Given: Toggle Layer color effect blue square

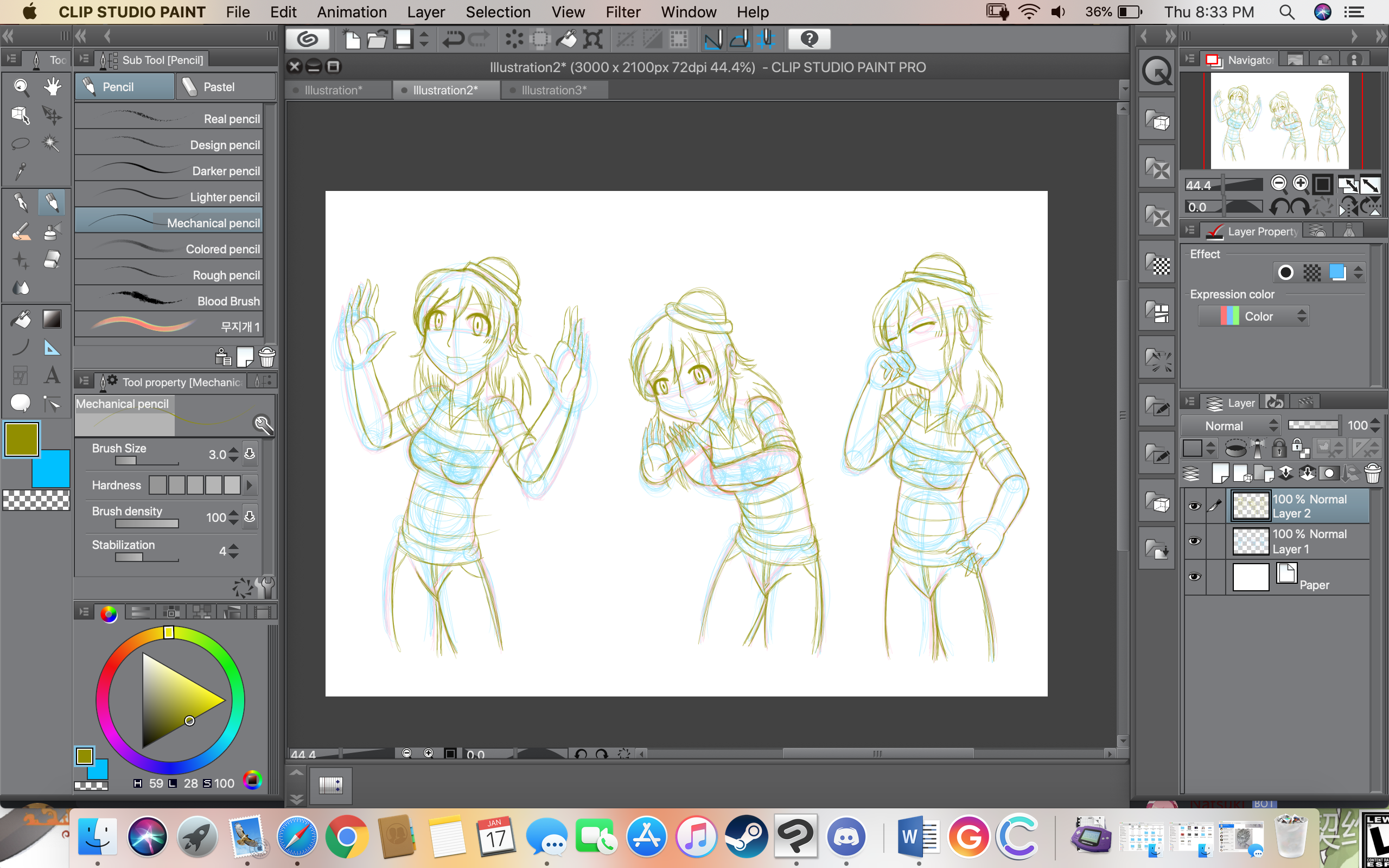Looking at the screenshot, I should coord(1338,272).
